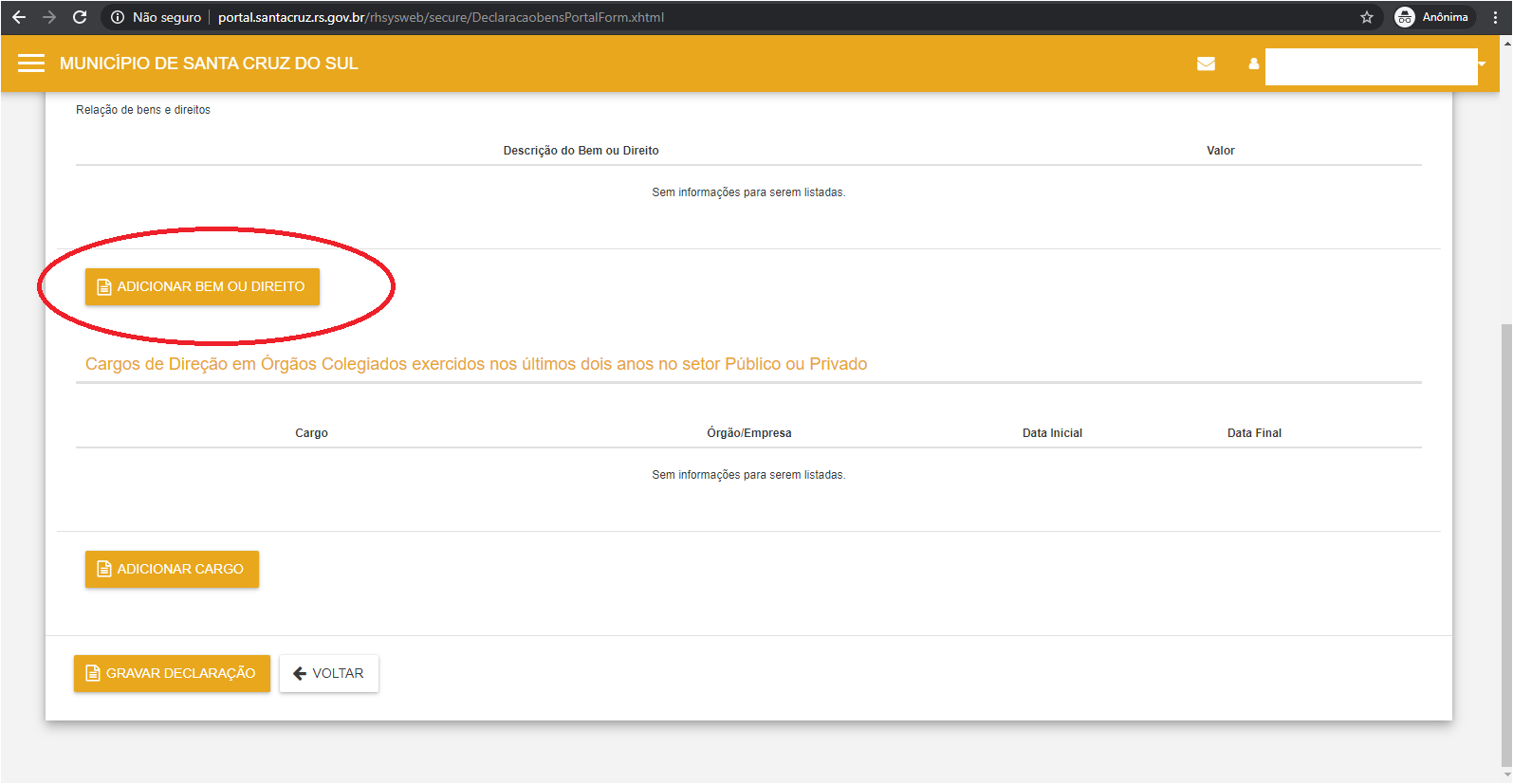Click Adicionar Bem ou Direito button
Screen dimensions: 1513x784
pyautogui.click(x=202, y=286)
